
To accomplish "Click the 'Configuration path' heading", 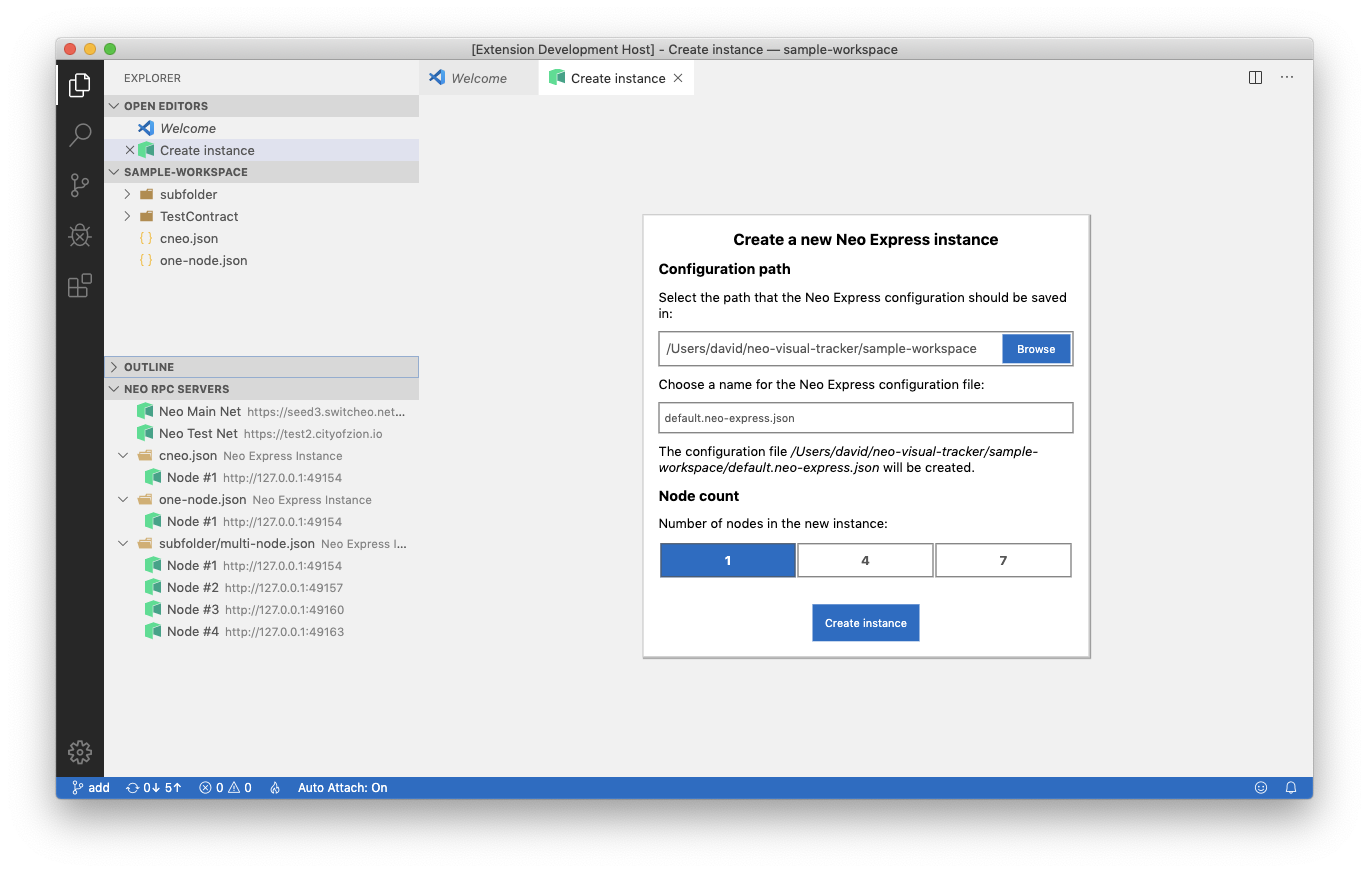I will pyautogui.click(x=725, y=269).
